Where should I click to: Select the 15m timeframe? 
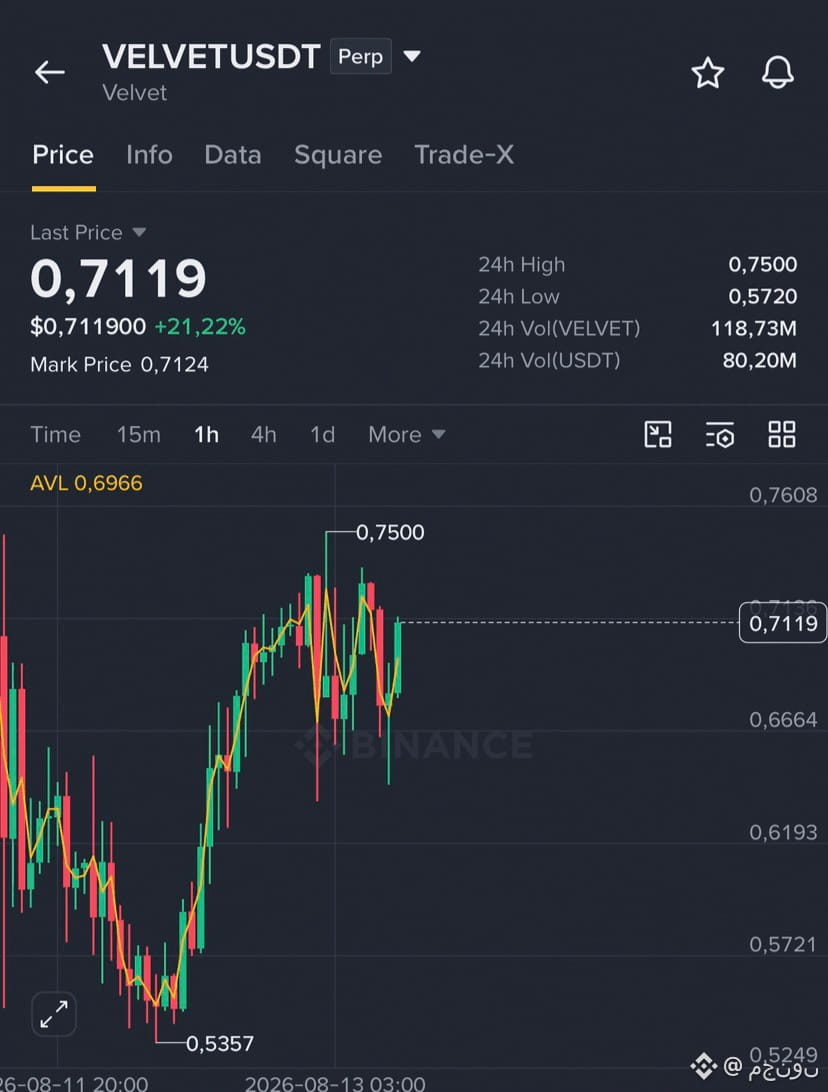[x=139, y=435]
